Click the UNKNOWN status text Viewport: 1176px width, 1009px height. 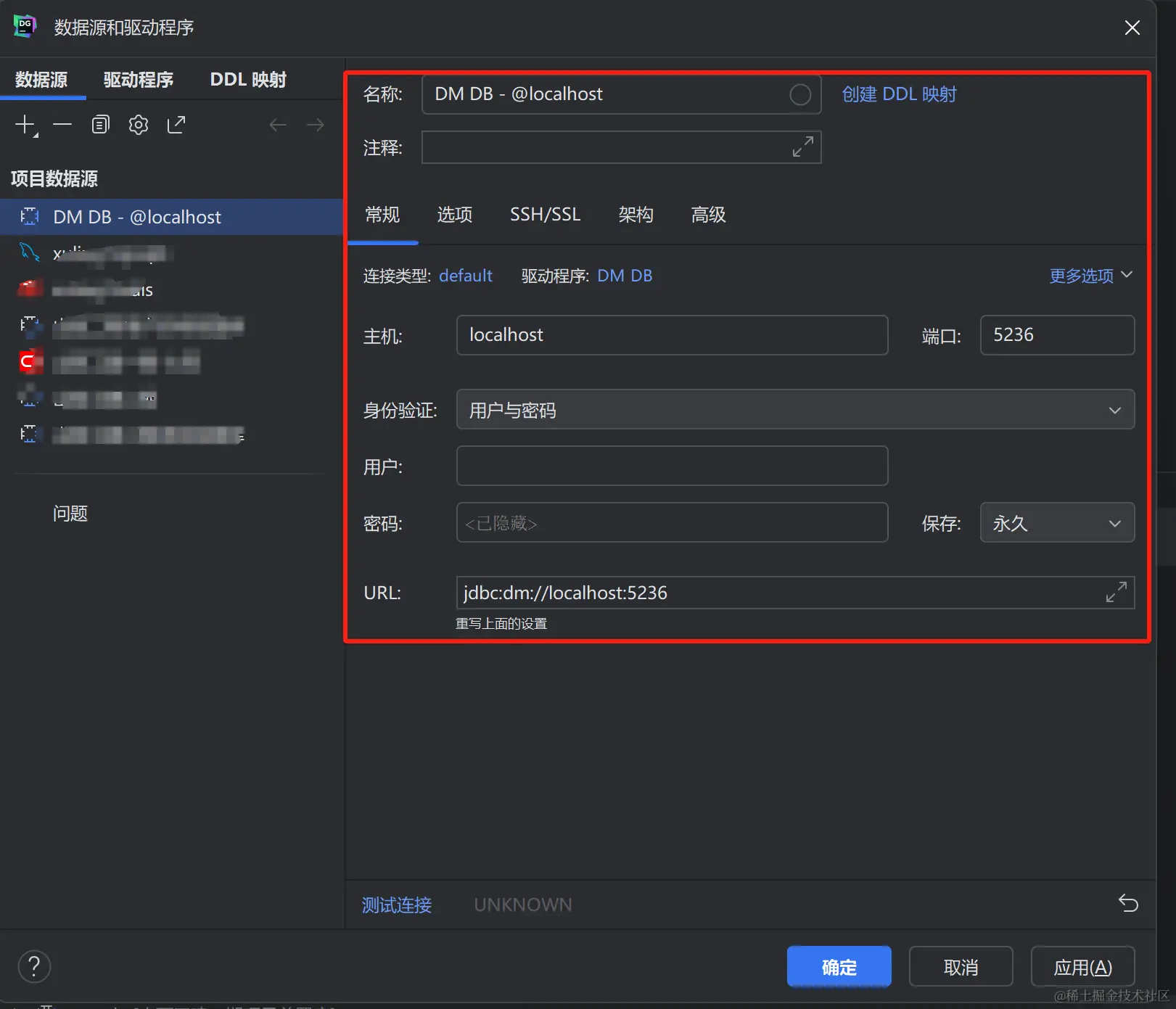pyautogui.click(x=523, y=905)
